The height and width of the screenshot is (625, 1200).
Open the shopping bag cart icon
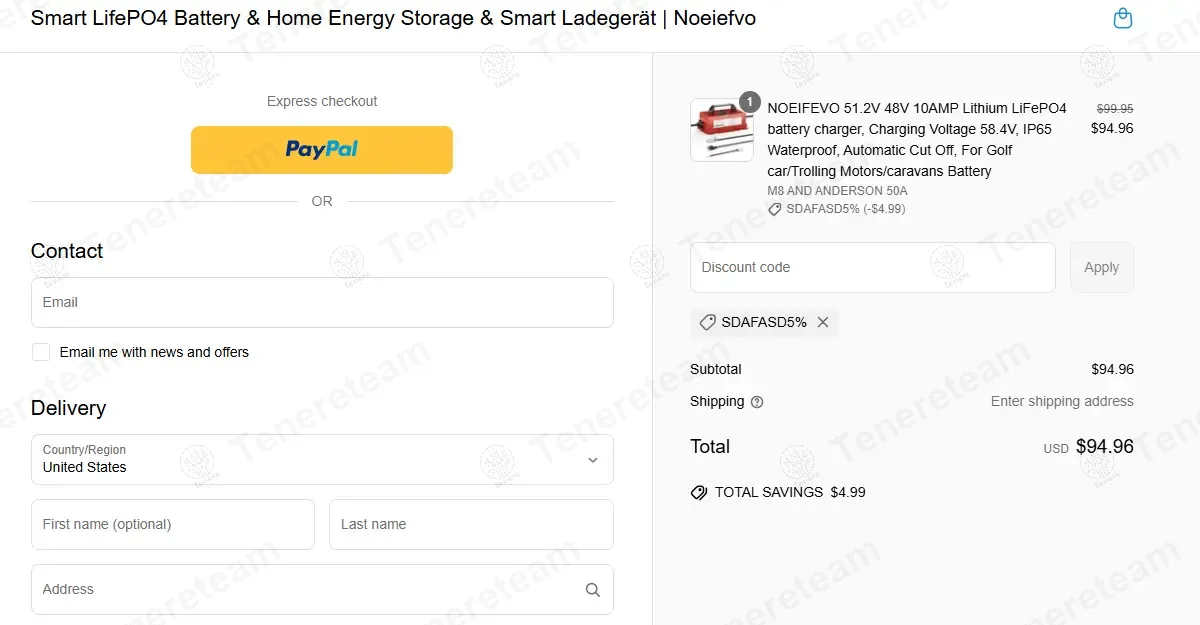click(x=1123, y=19)
